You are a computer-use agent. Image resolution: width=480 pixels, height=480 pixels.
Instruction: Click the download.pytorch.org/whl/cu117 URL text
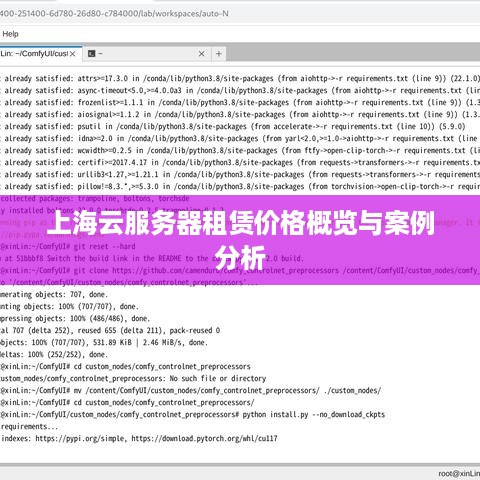pyautogui.click(x=204, y=439)
